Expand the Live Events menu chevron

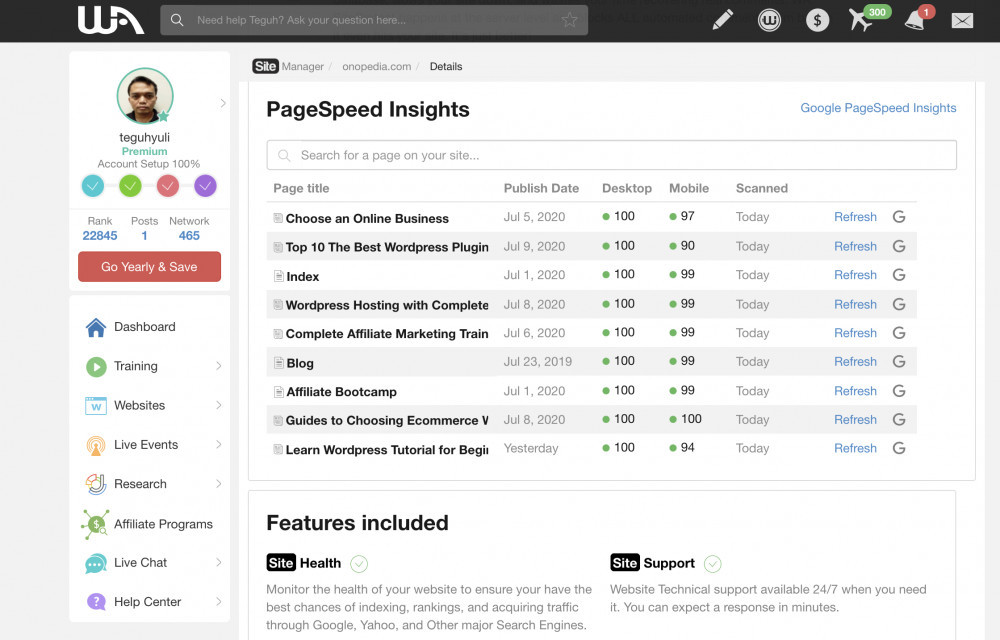(219, 444)
